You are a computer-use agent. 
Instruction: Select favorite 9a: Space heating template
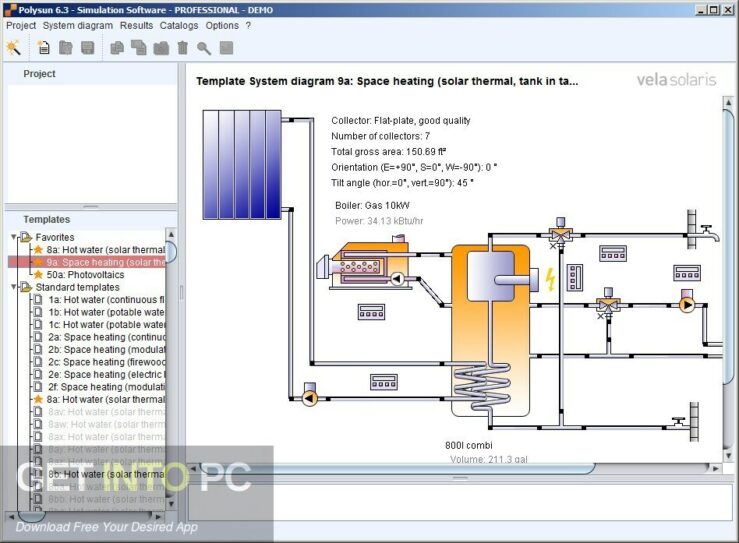click(x=87, y=262)
